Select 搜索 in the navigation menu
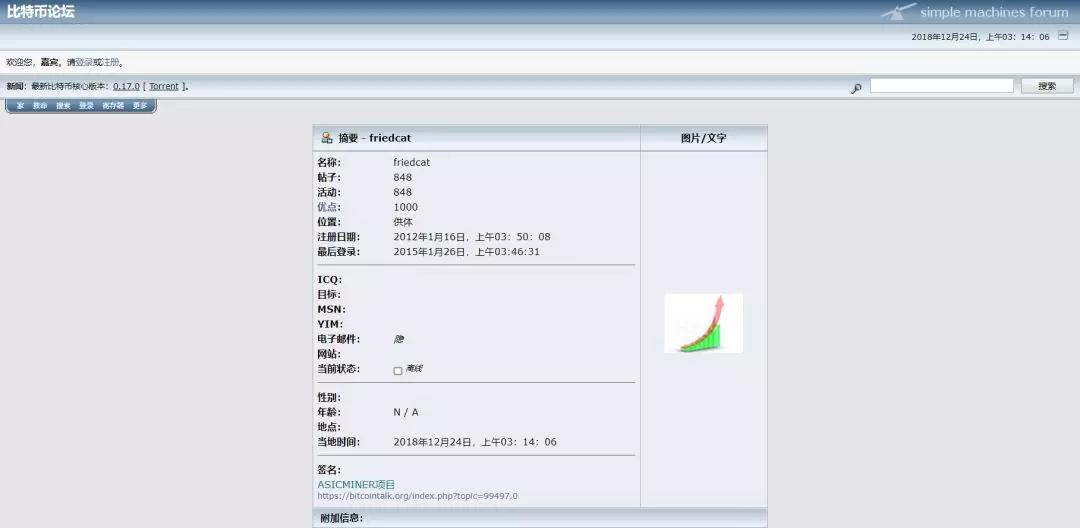The height and width of the screenshot is (528, 1080). coord(63,106)
